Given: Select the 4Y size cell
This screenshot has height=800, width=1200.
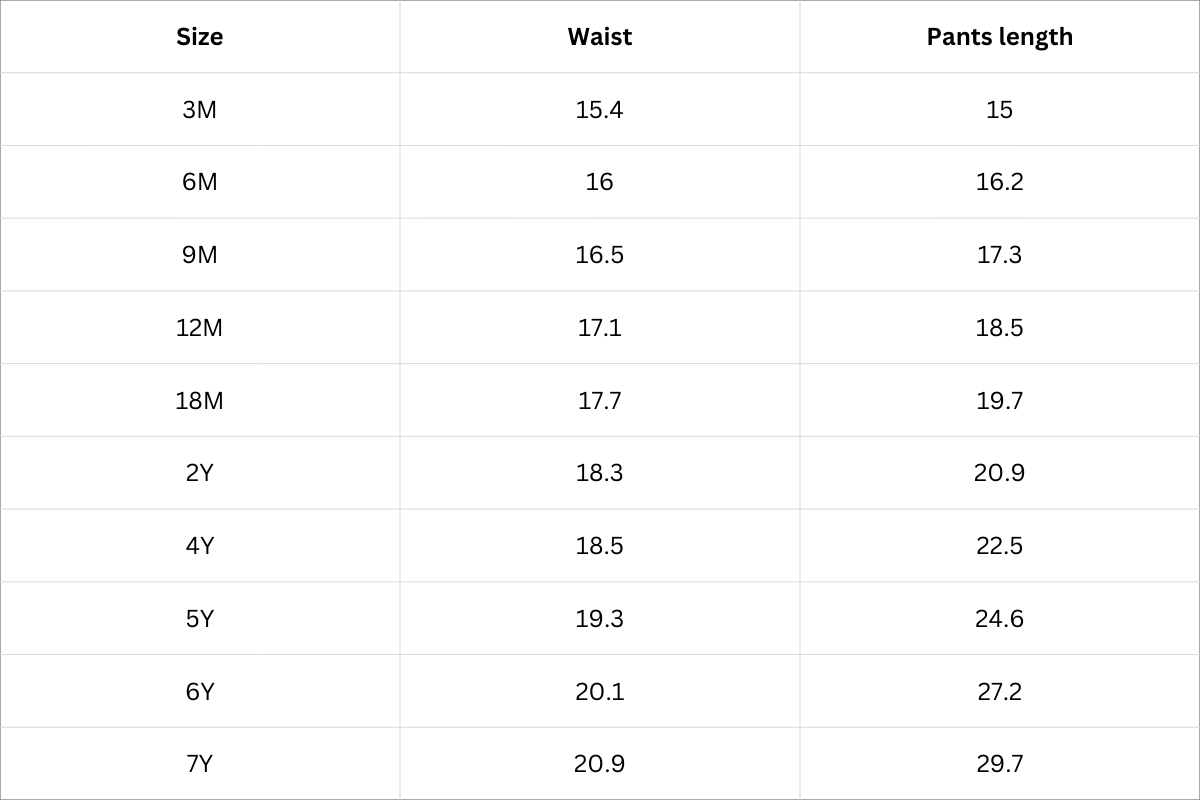Looking at the screenshot, I should 200,546.
